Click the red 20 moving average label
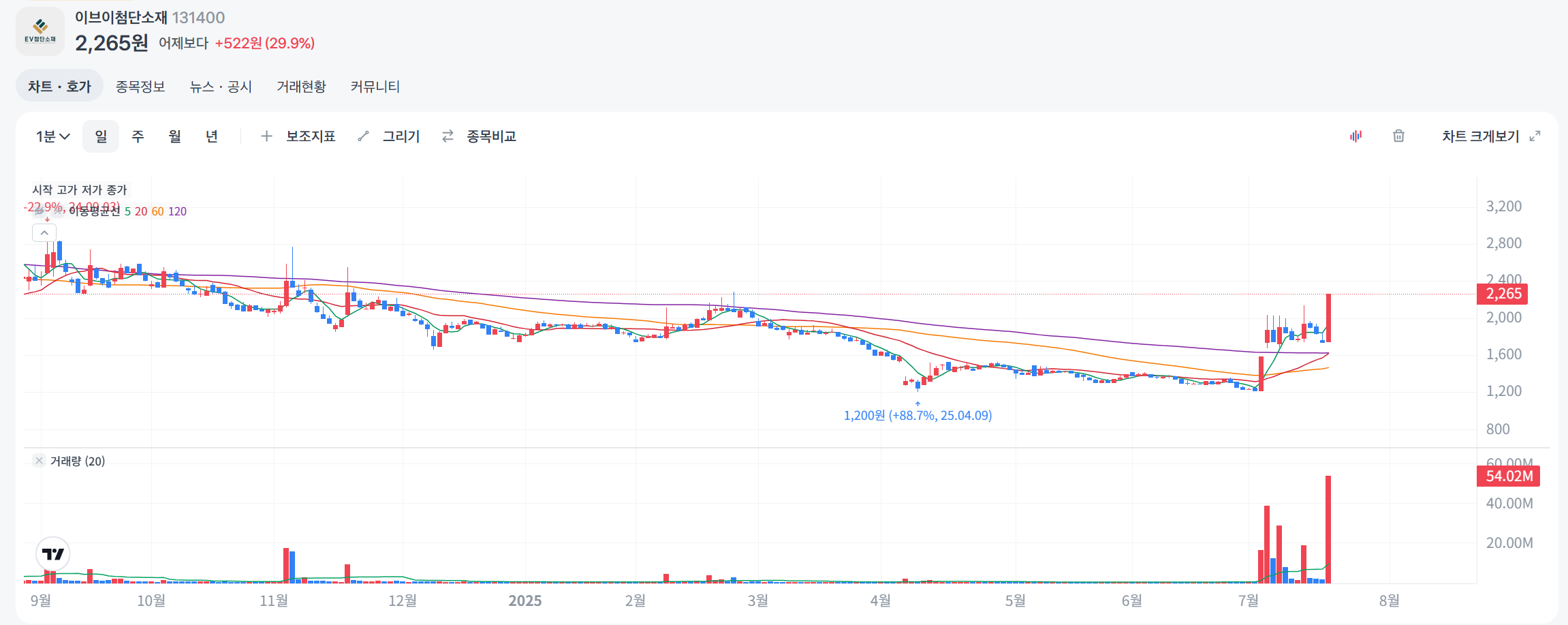1568x625 pixels. (x=141, y=211)
